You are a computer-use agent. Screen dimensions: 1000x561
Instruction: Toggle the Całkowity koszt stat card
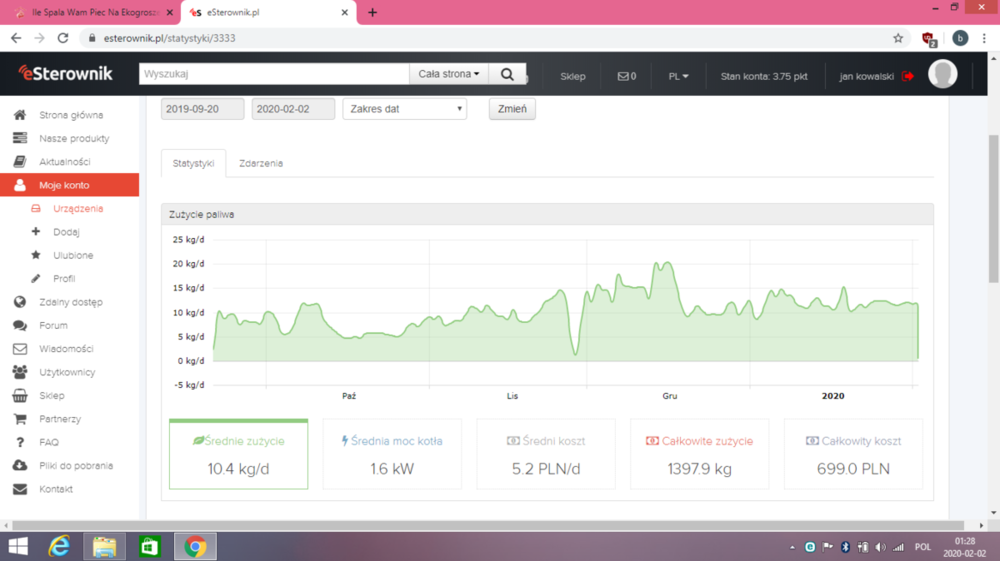(853, 454)
